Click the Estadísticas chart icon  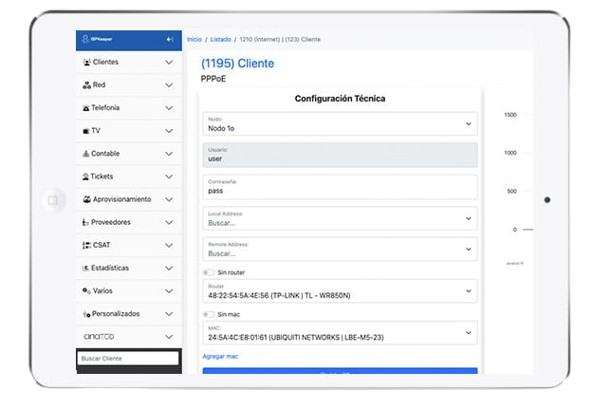(86, 268)
